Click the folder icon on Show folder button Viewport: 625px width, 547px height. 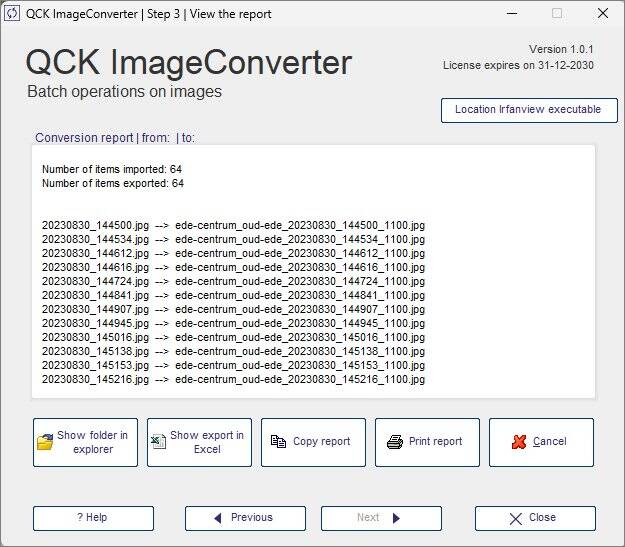click(x=45, y=442)
